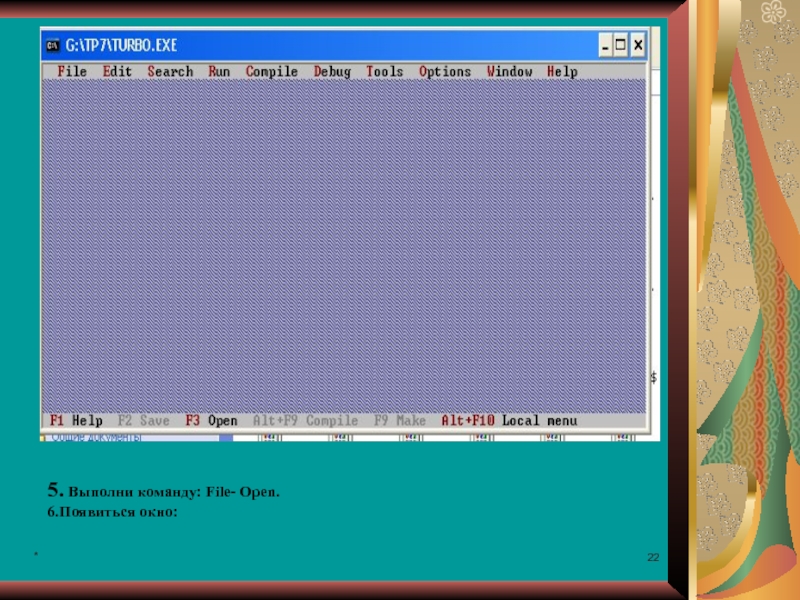Image resolution: width=800 pixels, height=600 pixels.
Task: Open the Debug menu
Action: [332, 72]
